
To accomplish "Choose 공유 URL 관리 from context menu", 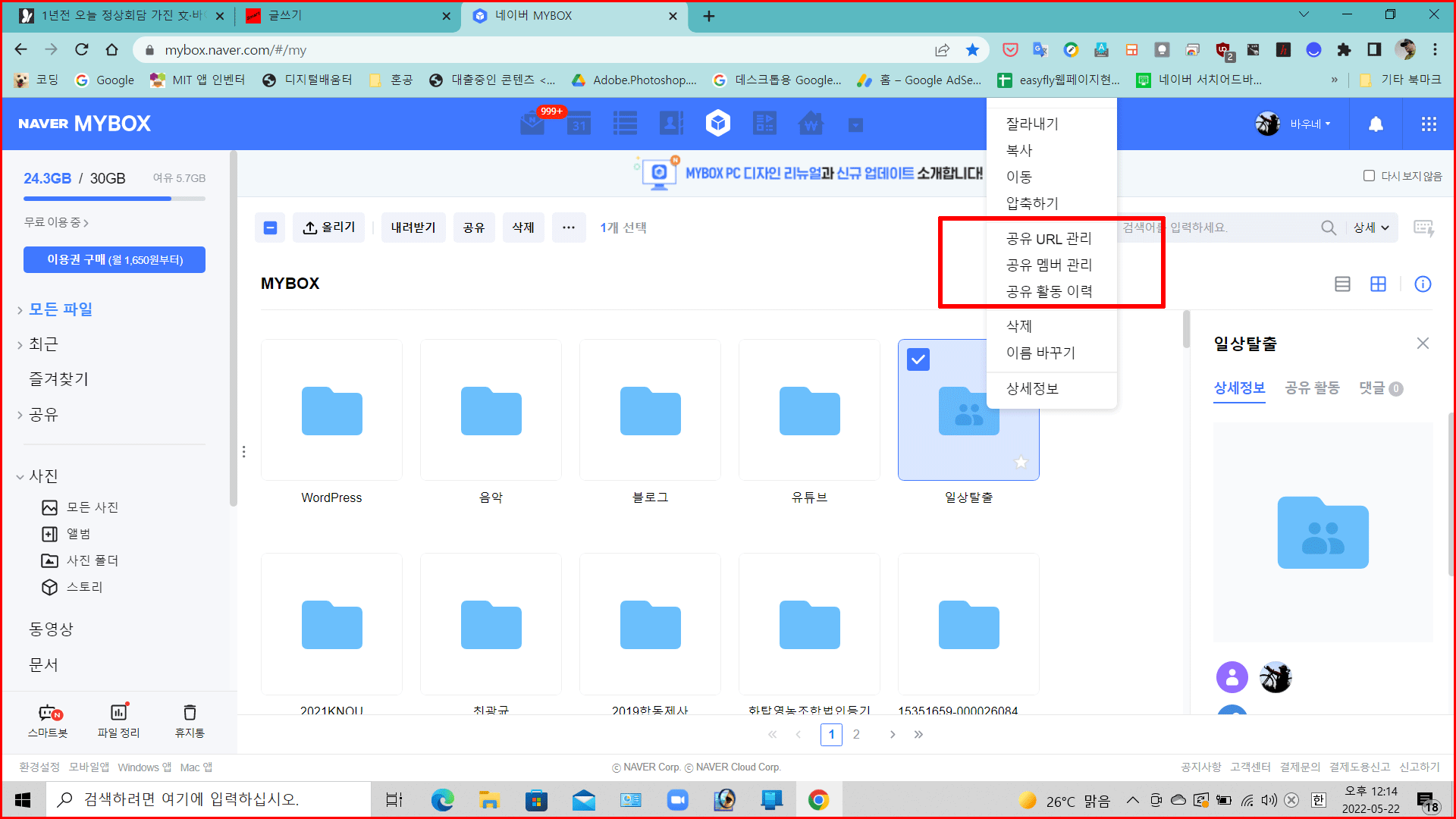I will [x=1049, y=239].
